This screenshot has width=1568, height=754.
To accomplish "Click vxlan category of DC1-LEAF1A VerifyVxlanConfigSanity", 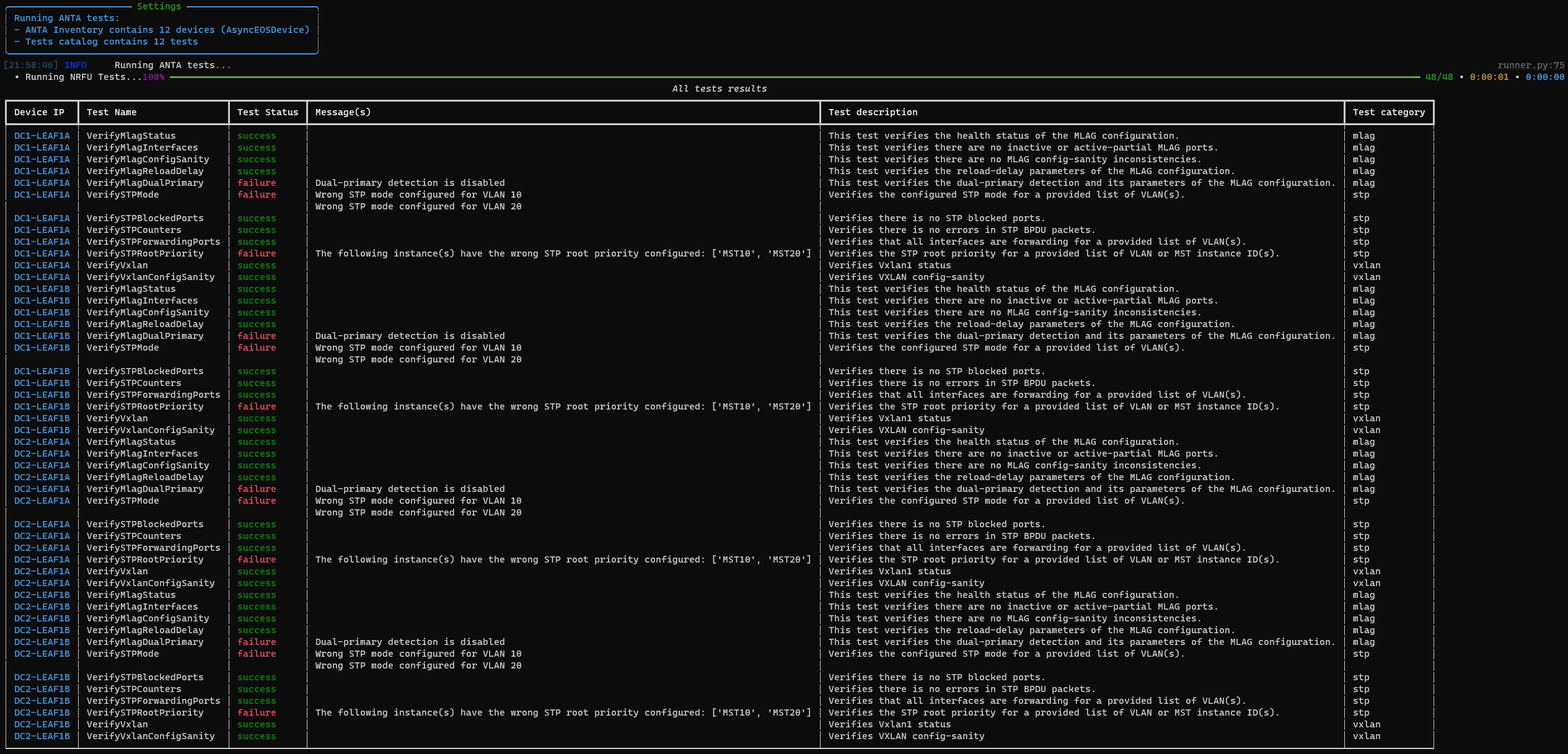I will (x=1367, y=277).
